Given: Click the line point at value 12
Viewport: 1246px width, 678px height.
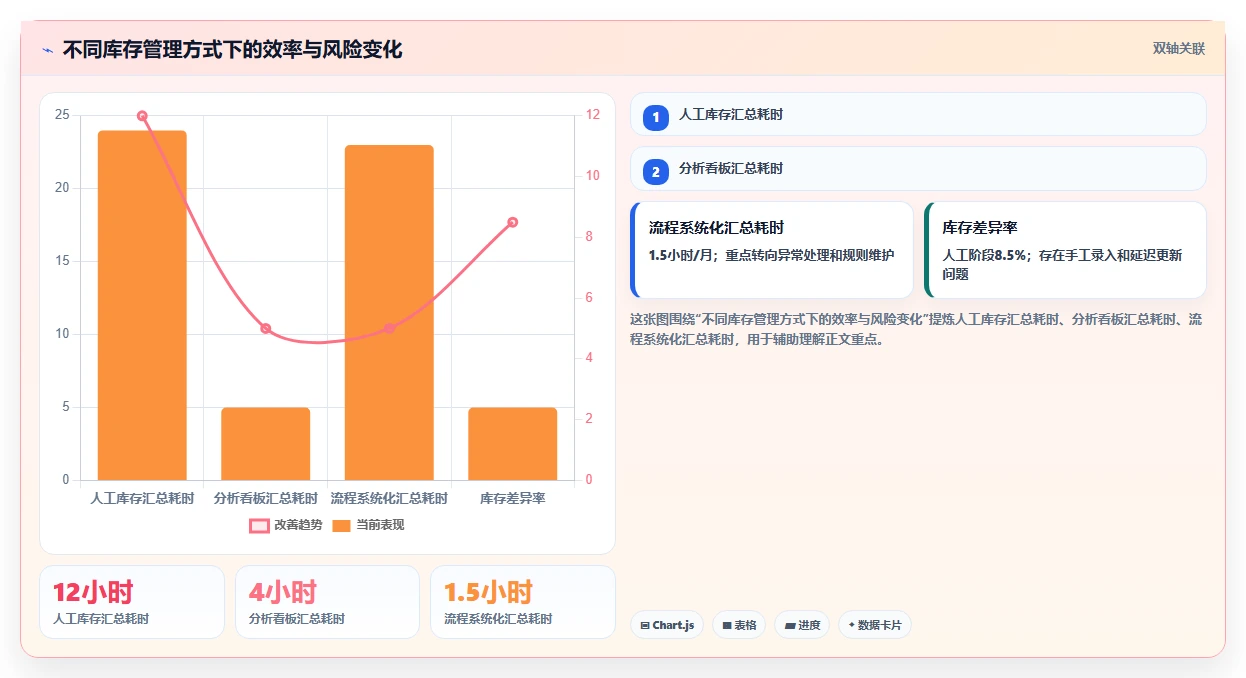Looking at the screenshot, I should point(142,116).
